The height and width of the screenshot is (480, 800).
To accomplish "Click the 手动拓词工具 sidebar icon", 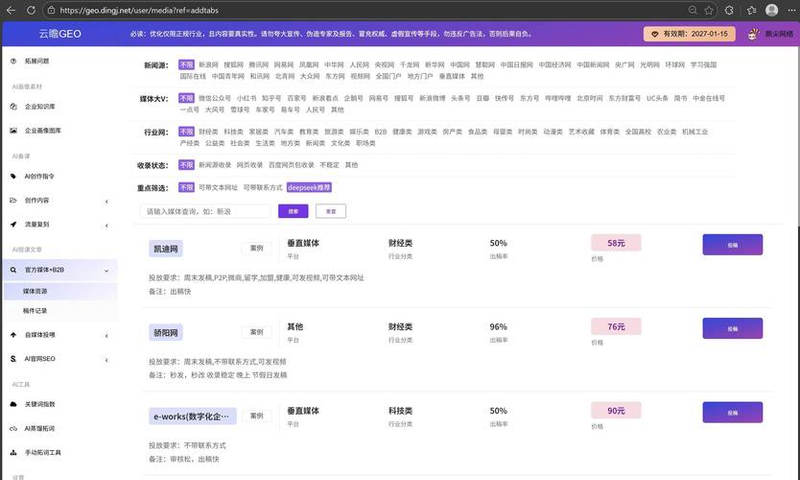I will tap(12, 452).
